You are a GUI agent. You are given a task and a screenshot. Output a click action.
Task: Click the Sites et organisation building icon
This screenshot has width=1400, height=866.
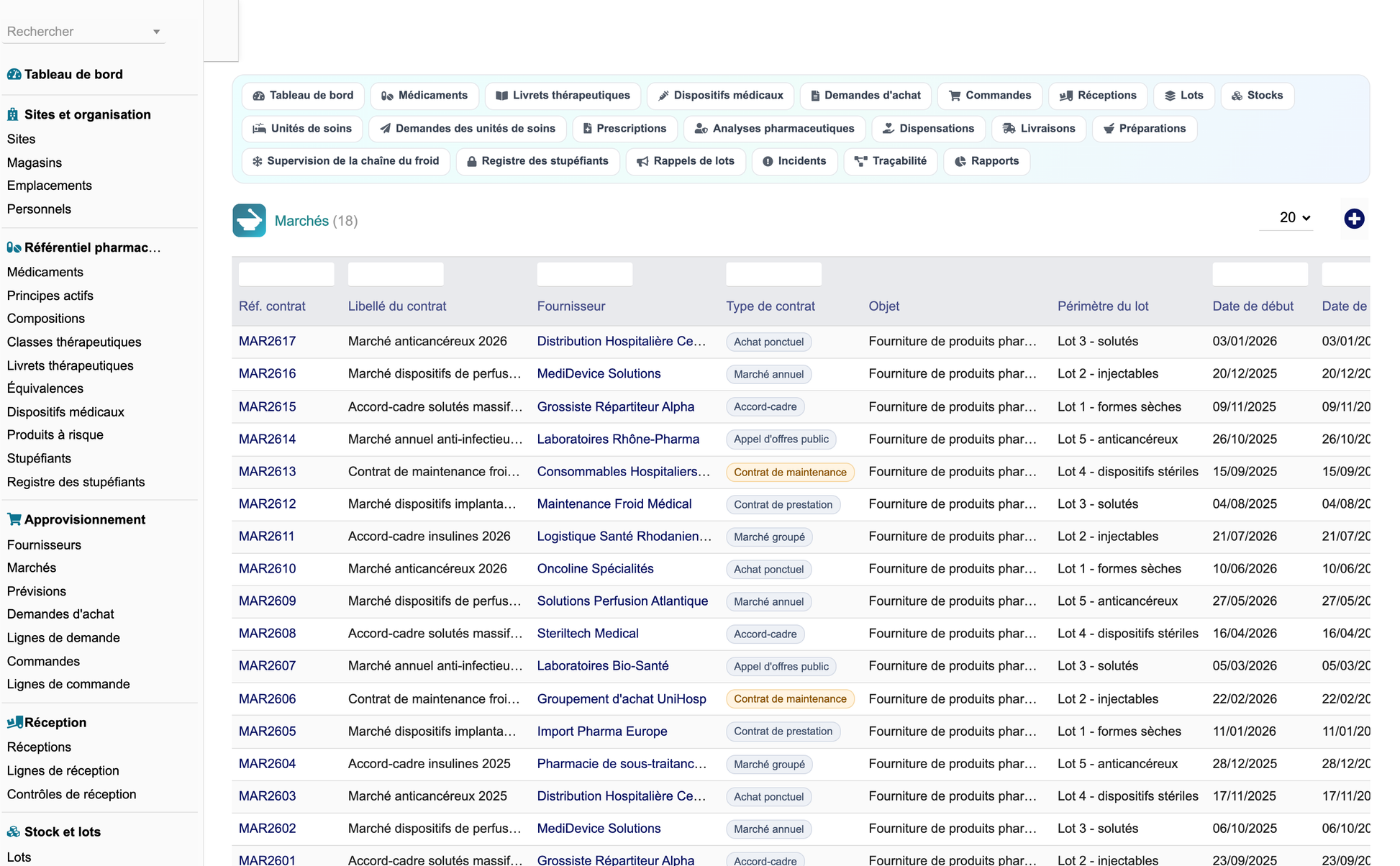[x=13, y=114]
